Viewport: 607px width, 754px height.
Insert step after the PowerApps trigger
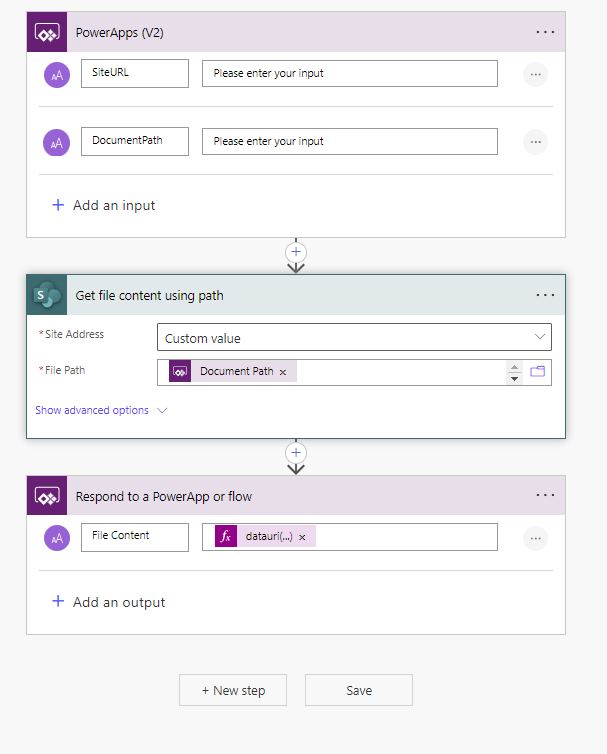click(296, 252)
